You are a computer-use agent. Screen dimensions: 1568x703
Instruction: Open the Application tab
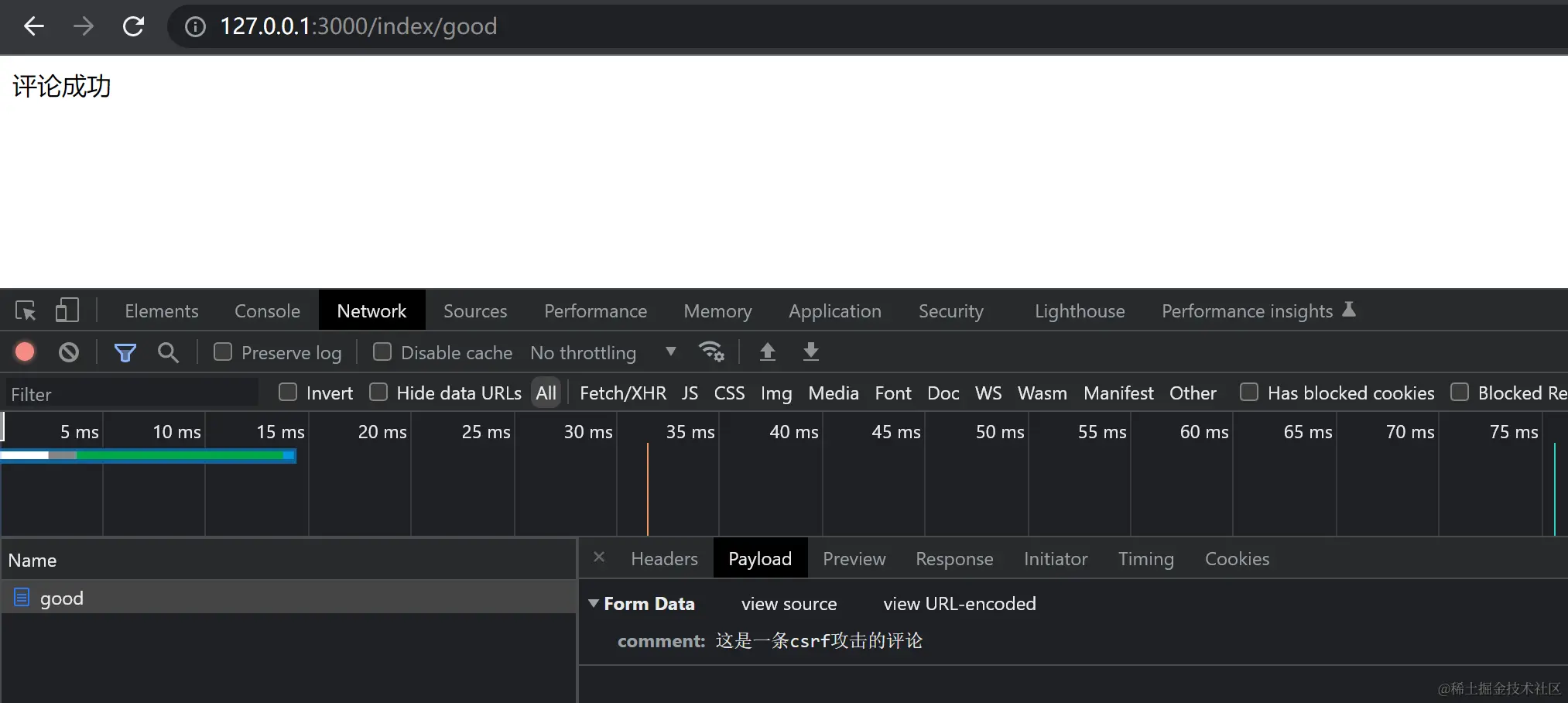(835, 310)
